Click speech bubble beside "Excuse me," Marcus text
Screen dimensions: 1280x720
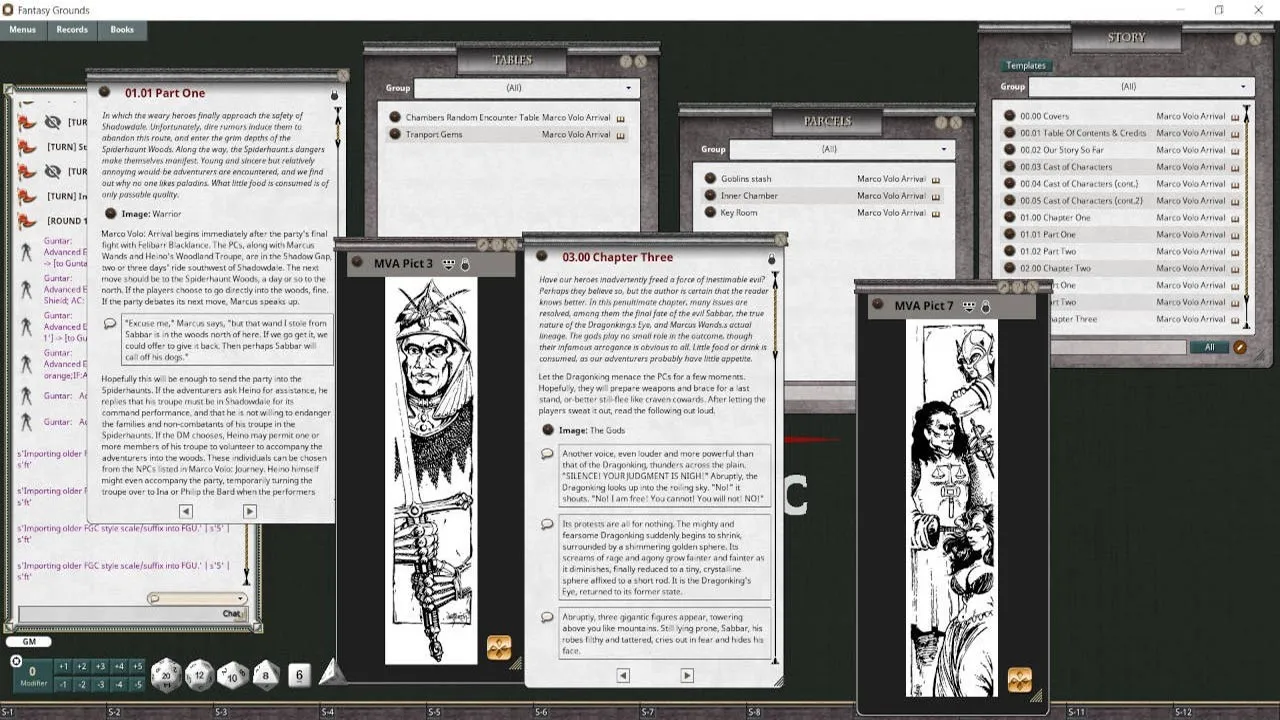(110, 324)
